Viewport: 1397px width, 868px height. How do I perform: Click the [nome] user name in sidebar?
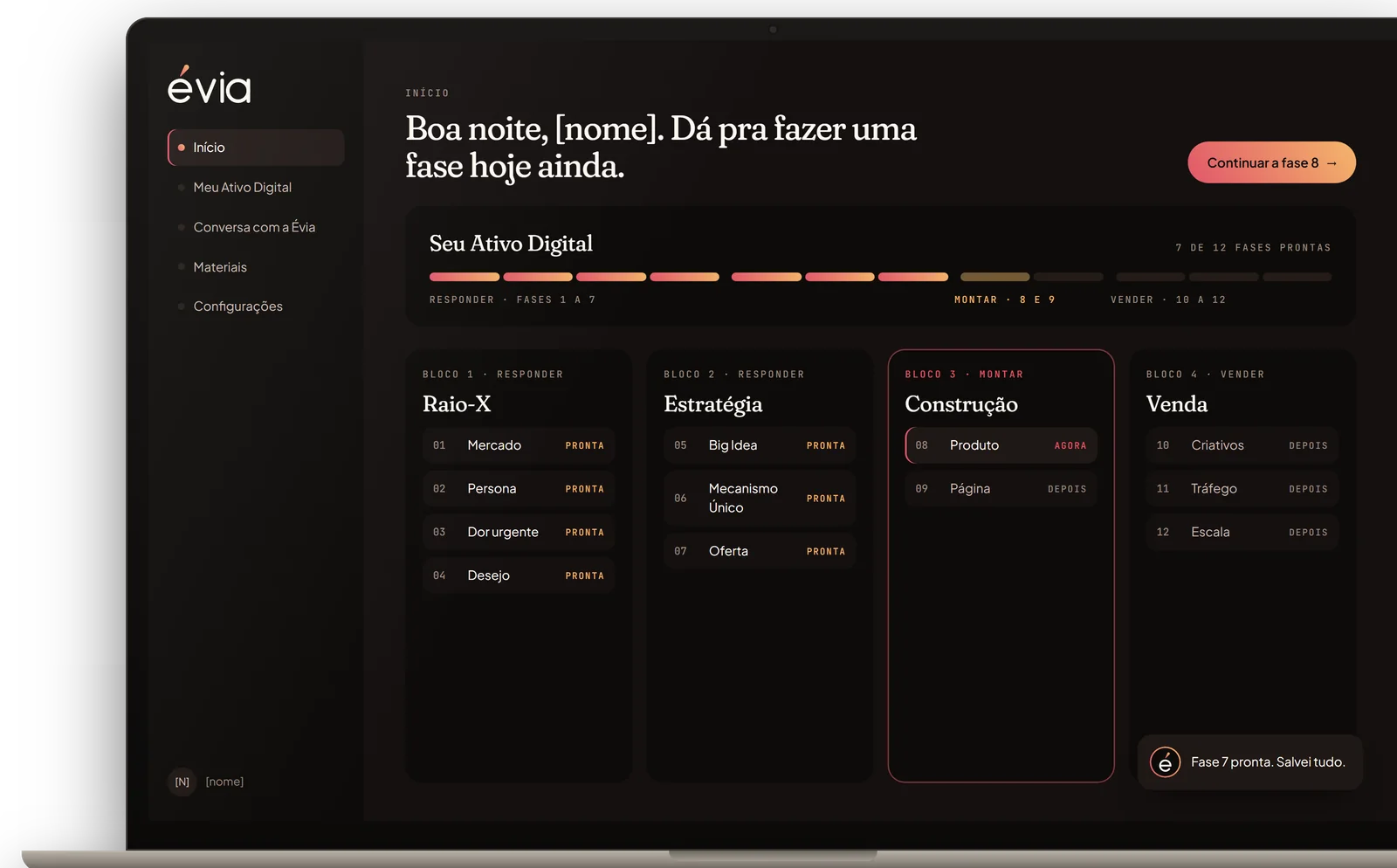[x=224, y=782]
